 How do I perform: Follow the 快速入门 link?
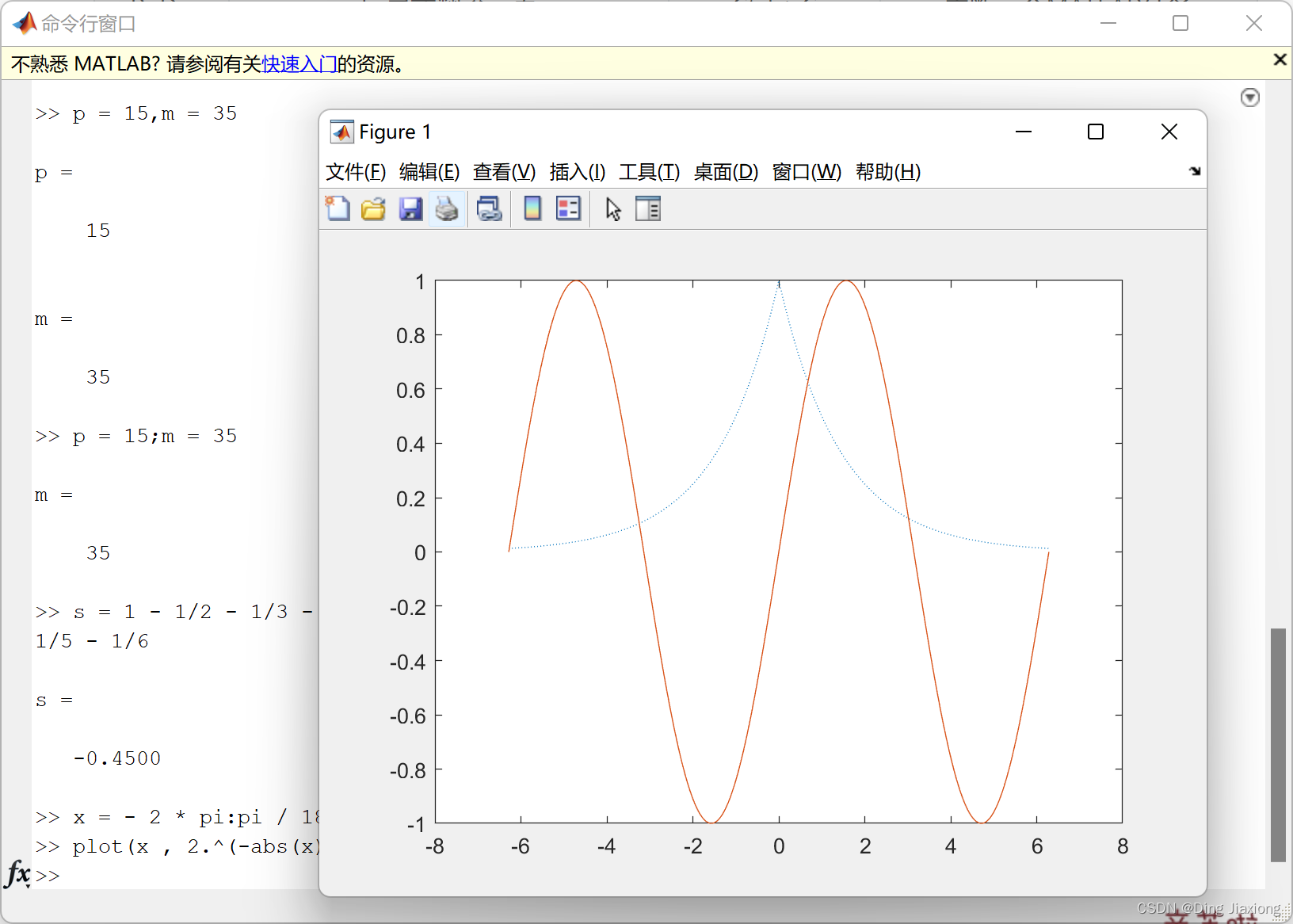pyautogui.click(x=299, y=64)
